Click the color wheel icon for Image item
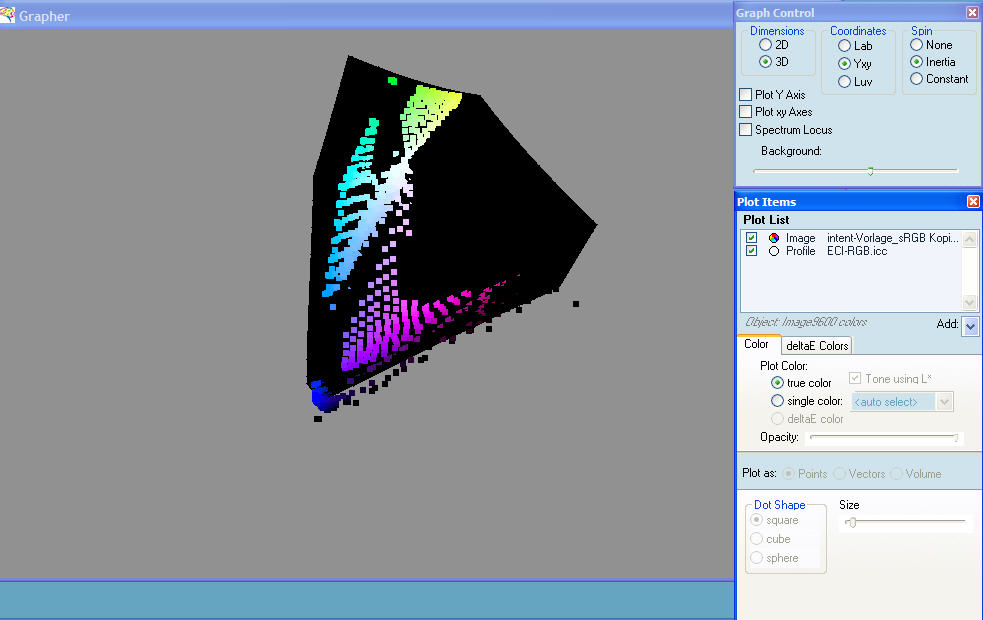This screenshot has width=983, height=620. pyautogui.click(x=774, y=238)
